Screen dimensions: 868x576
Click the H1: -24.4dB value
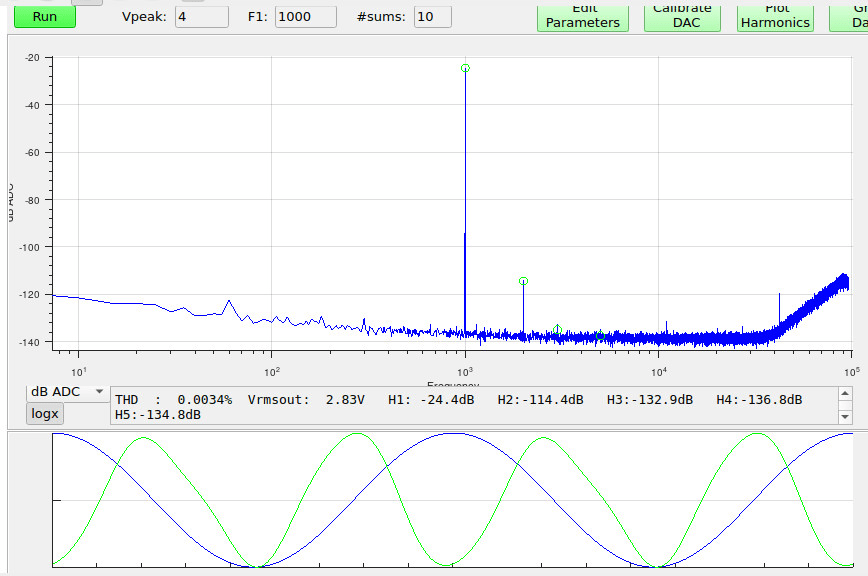[431, 399]
